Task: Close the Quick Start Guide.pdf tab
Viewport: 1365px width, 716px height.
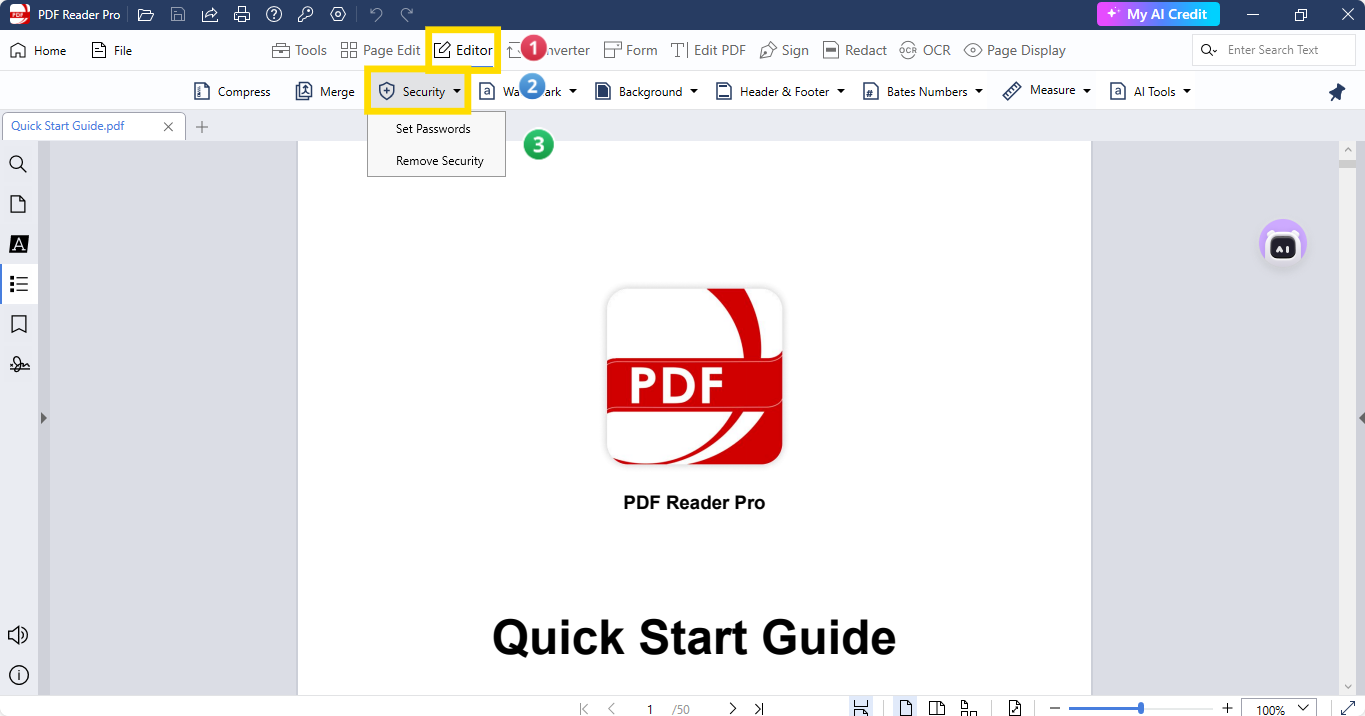Action: tap(168, 127)
